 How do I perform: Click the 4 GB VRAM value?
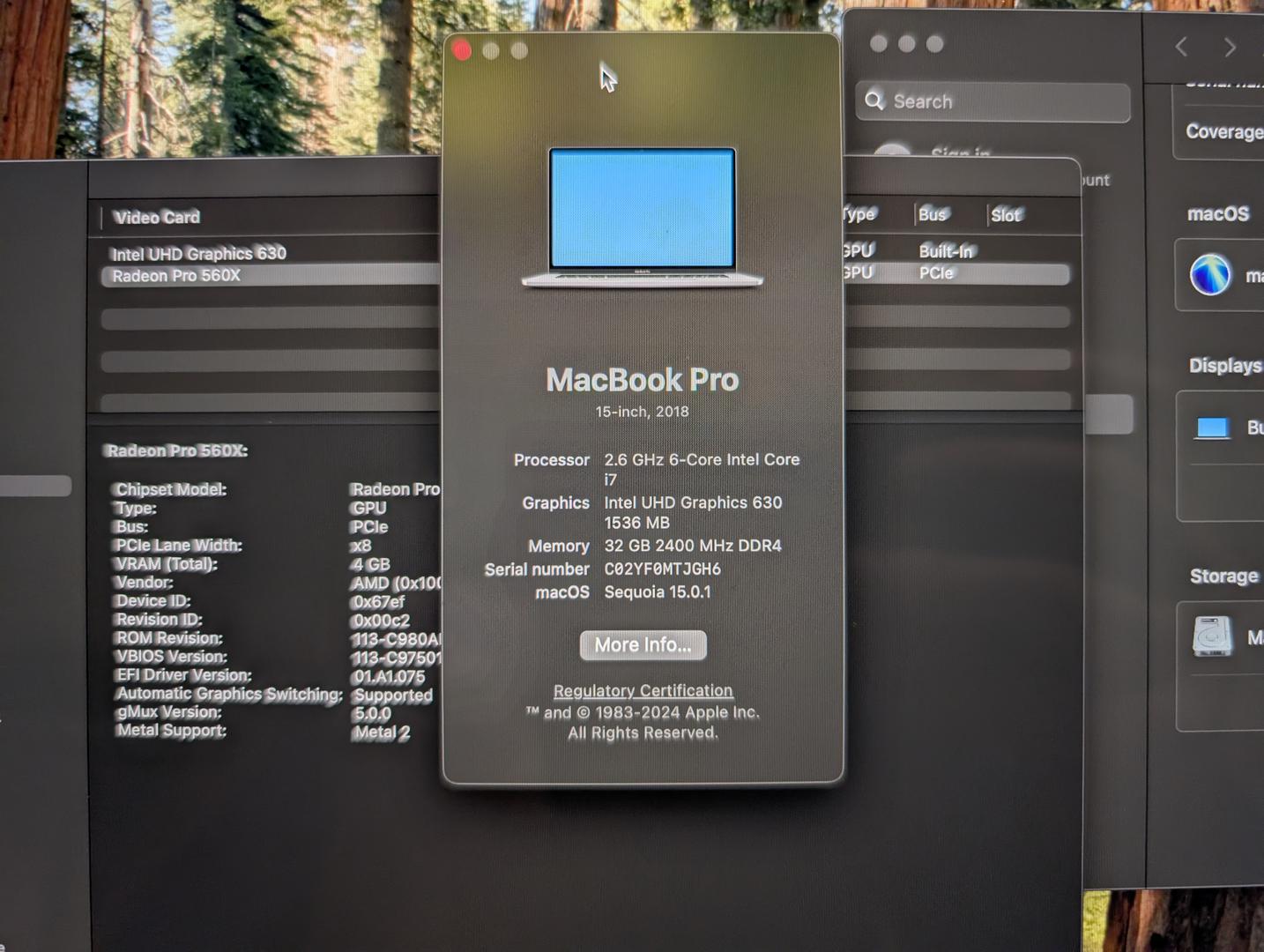click(x=370, y=564)
